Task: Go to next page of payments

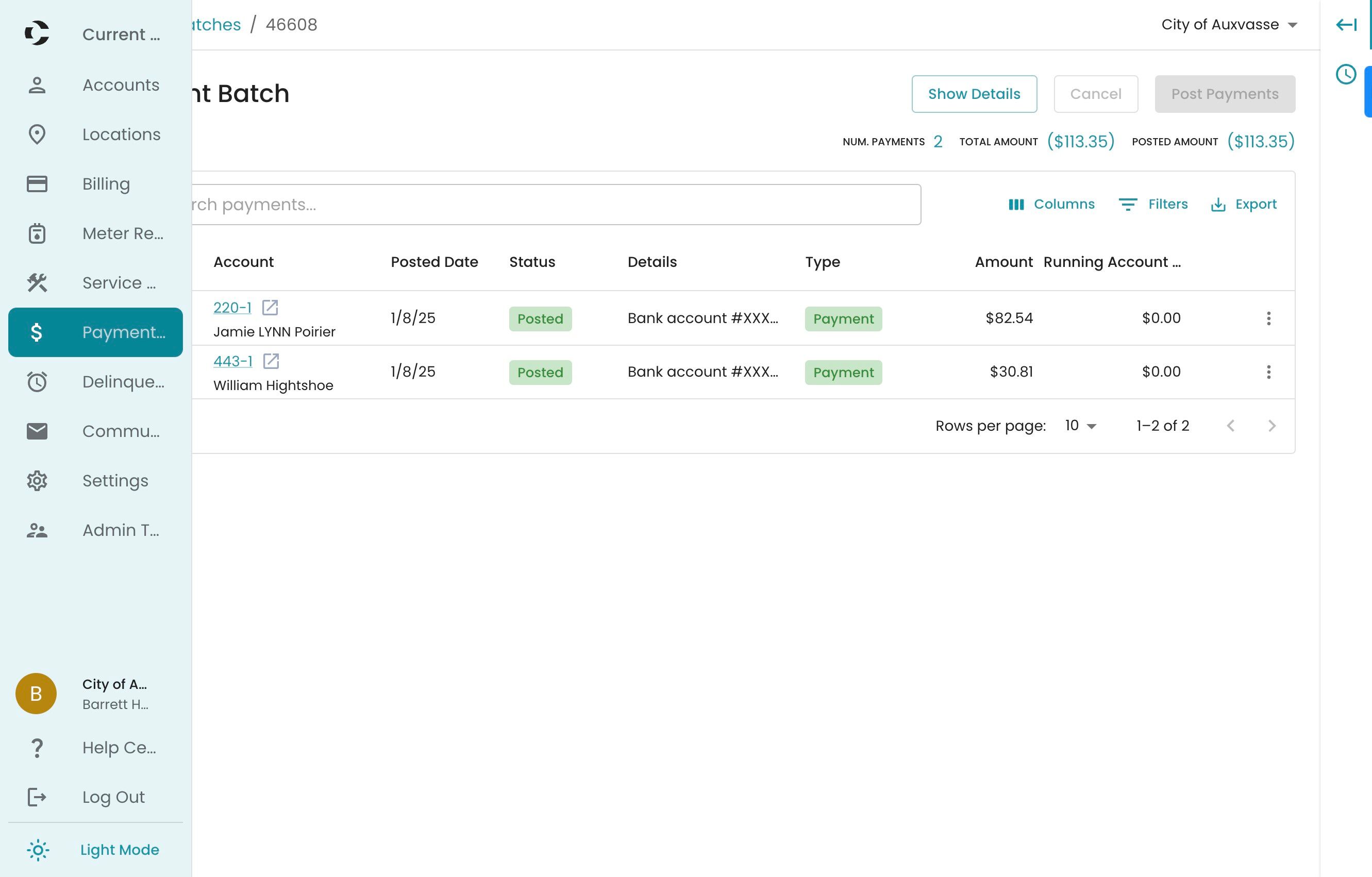Action: [x=1271, y=426]
